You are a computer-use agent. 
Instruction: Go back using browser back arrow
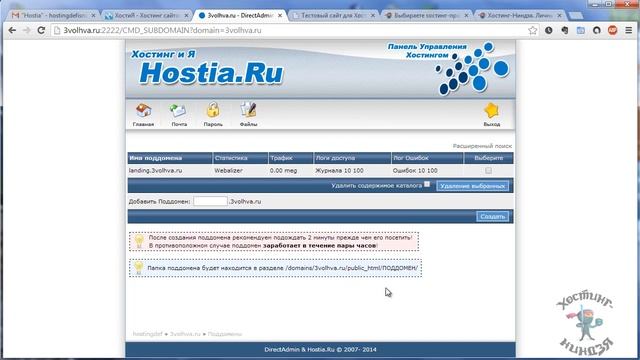click(12, 31)
